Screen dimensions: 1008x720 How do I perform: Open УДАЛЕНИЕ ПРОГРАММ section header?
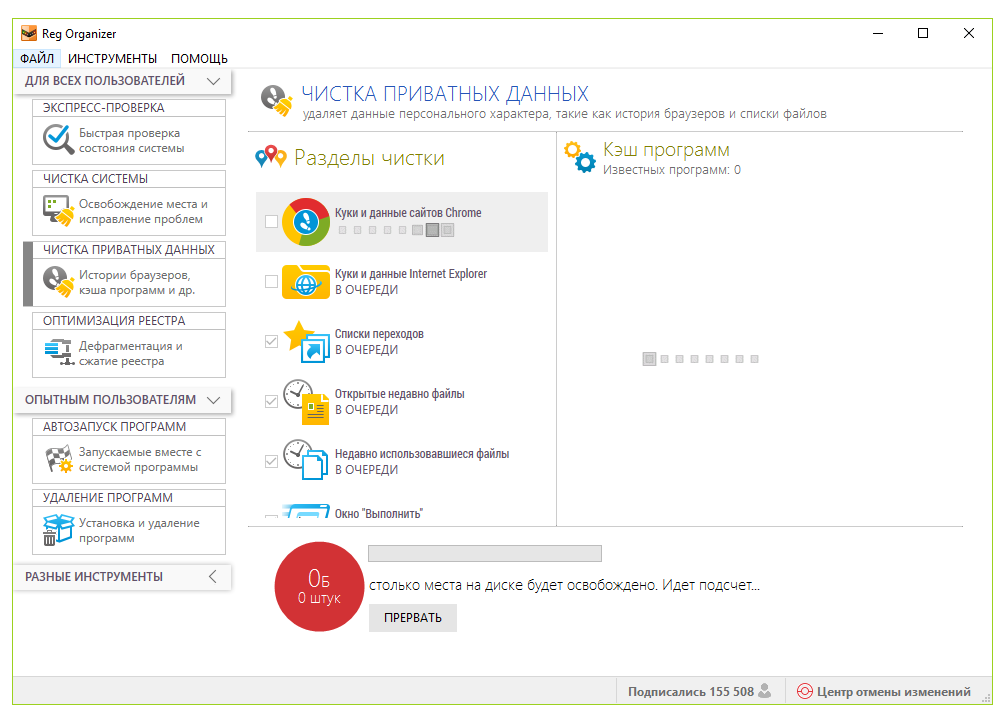tap(129, 498)
